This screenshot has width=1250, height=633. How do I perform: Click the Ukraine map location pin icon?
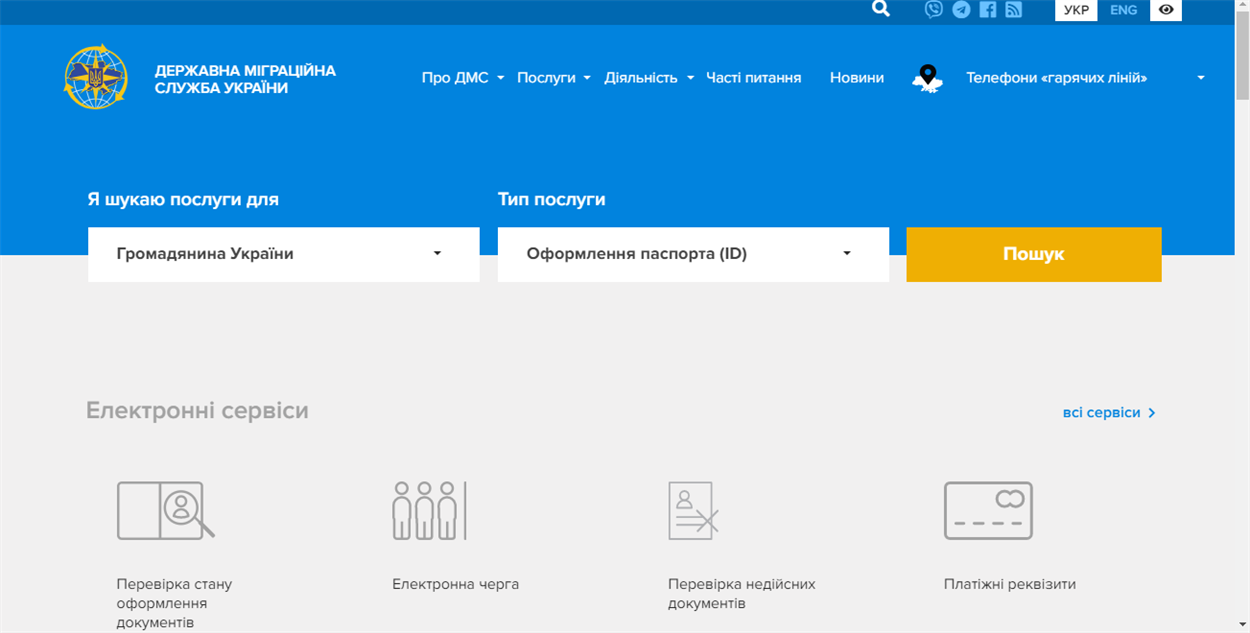coord(928,78)
